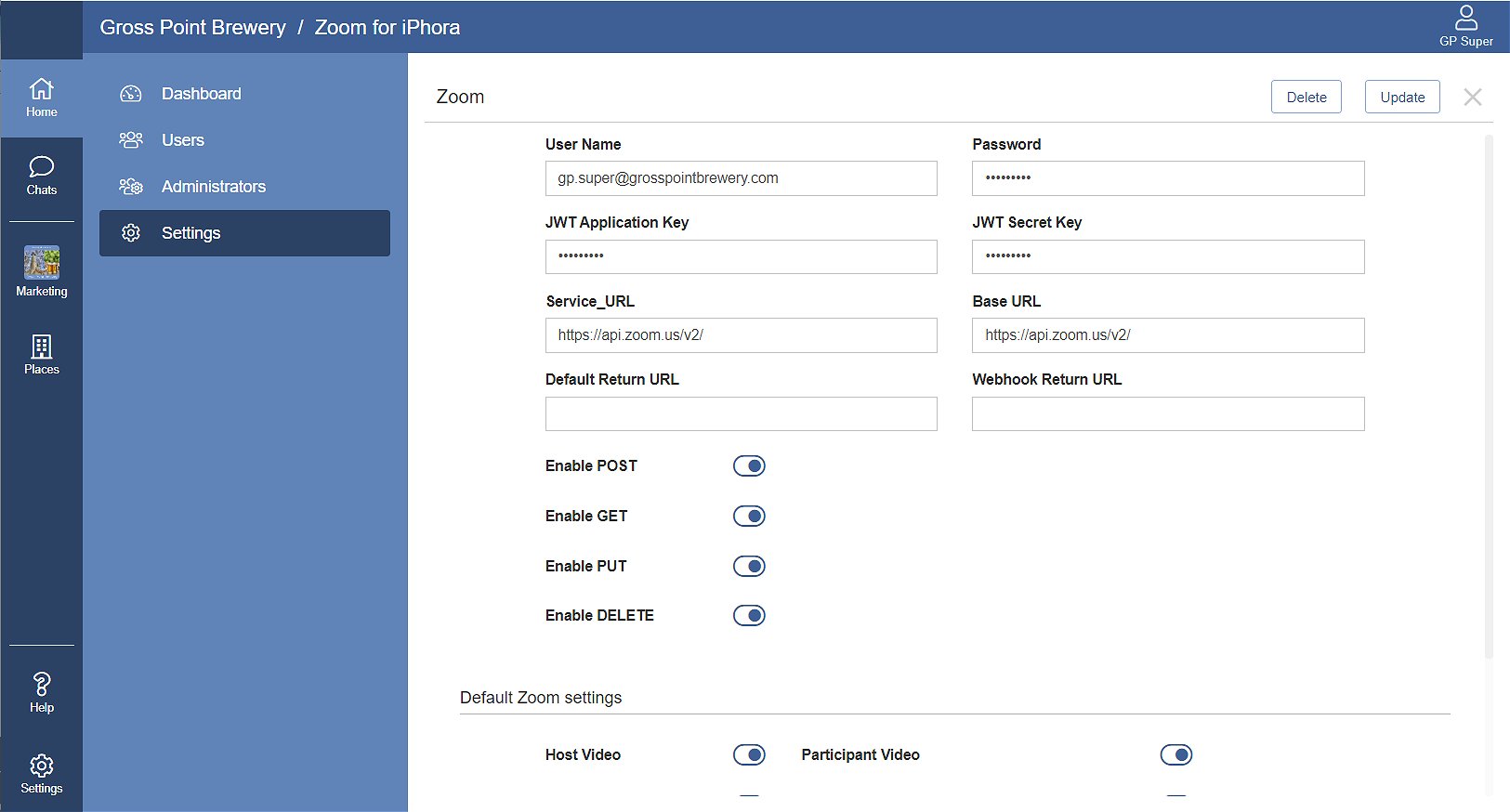
Task: Click the 'Enable DELETE' label
Action: click(x=599, y=615)
